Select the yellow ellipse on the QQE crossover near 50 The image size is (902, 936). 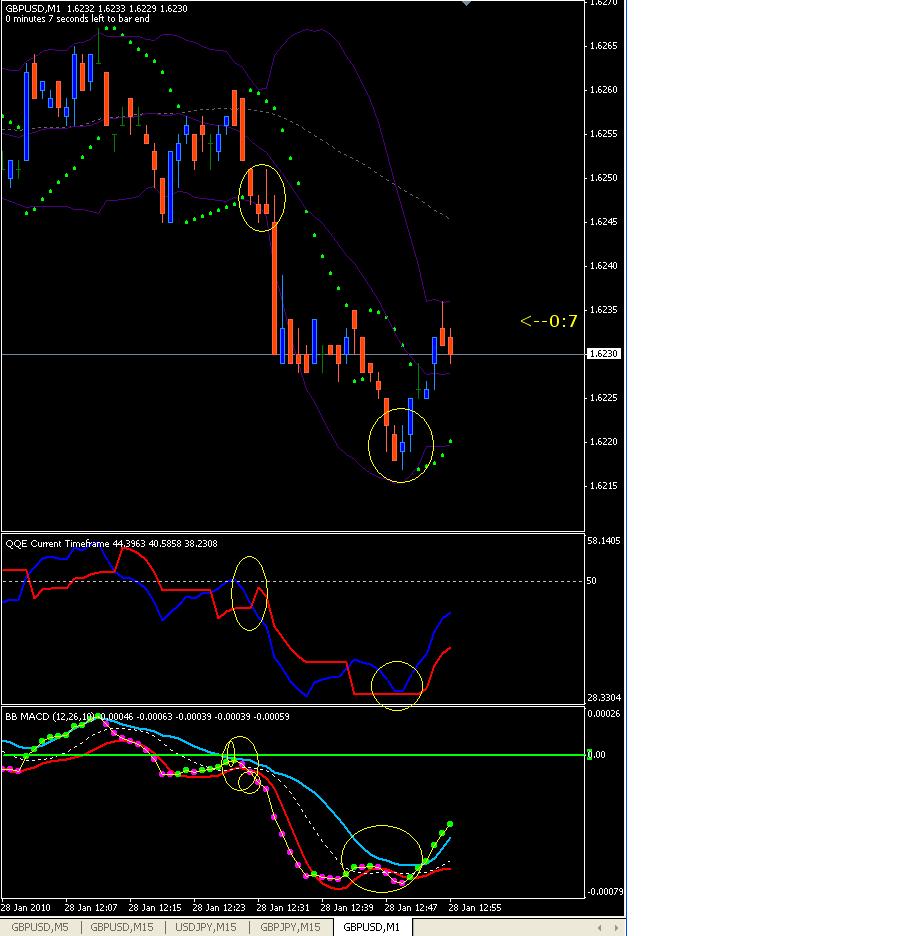pos(250,593)
